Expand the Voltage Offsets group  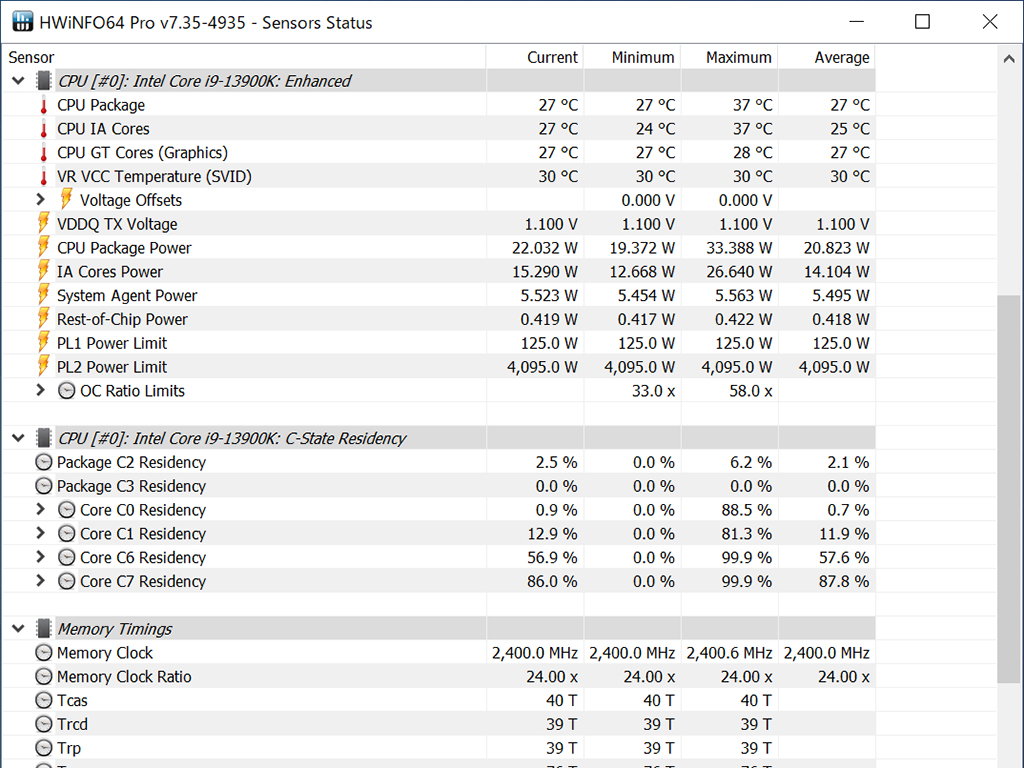tap(40, 200)
